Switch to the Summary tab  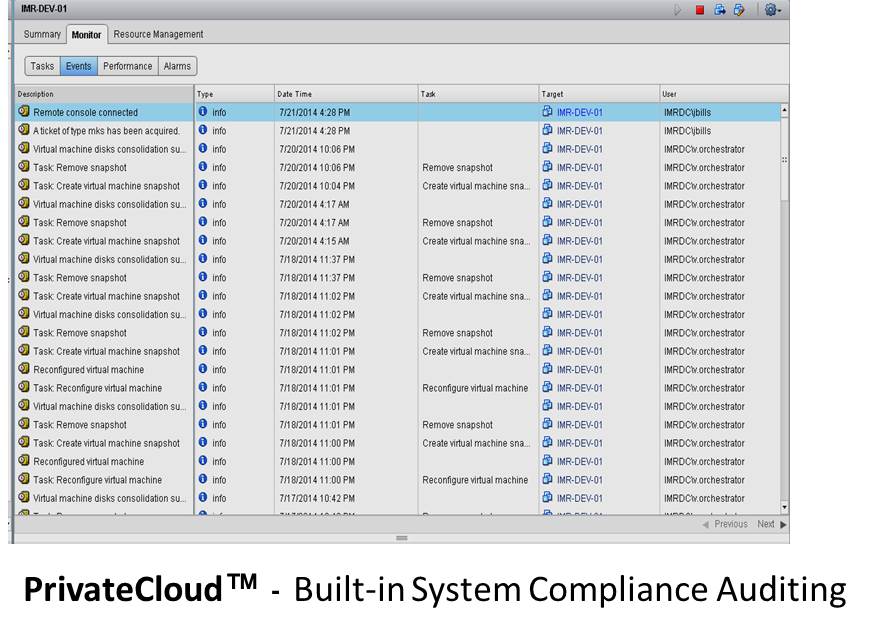42,34
